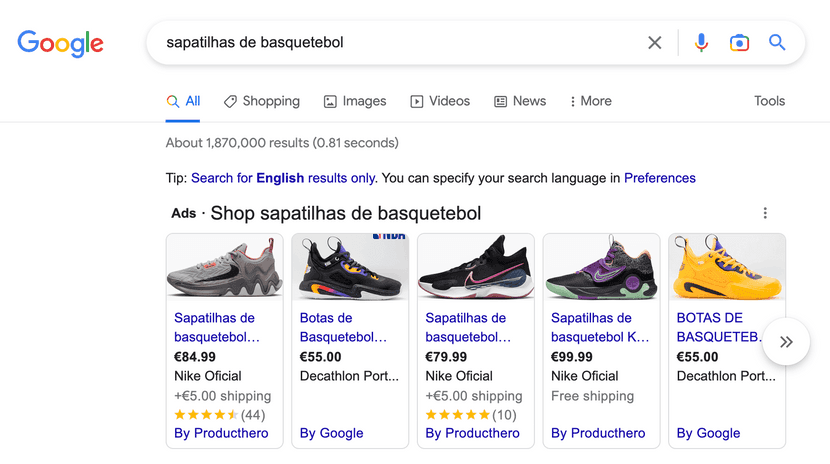Open the ads three-dot options menu
830x464 pixels.
click(x=765, y=213)
